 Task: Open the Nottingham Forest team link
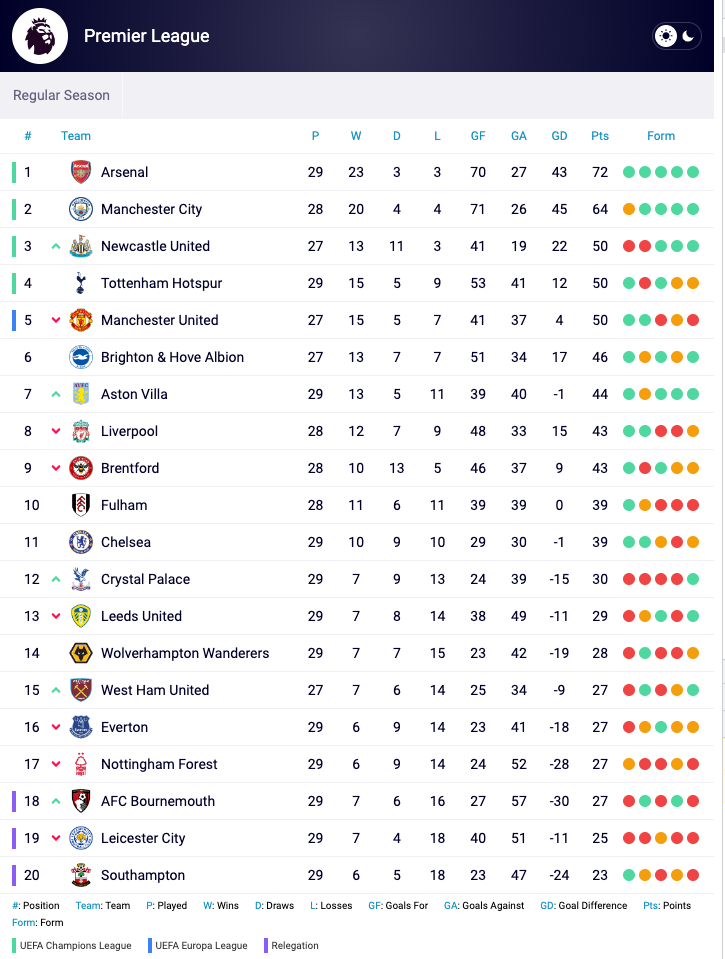159,765
